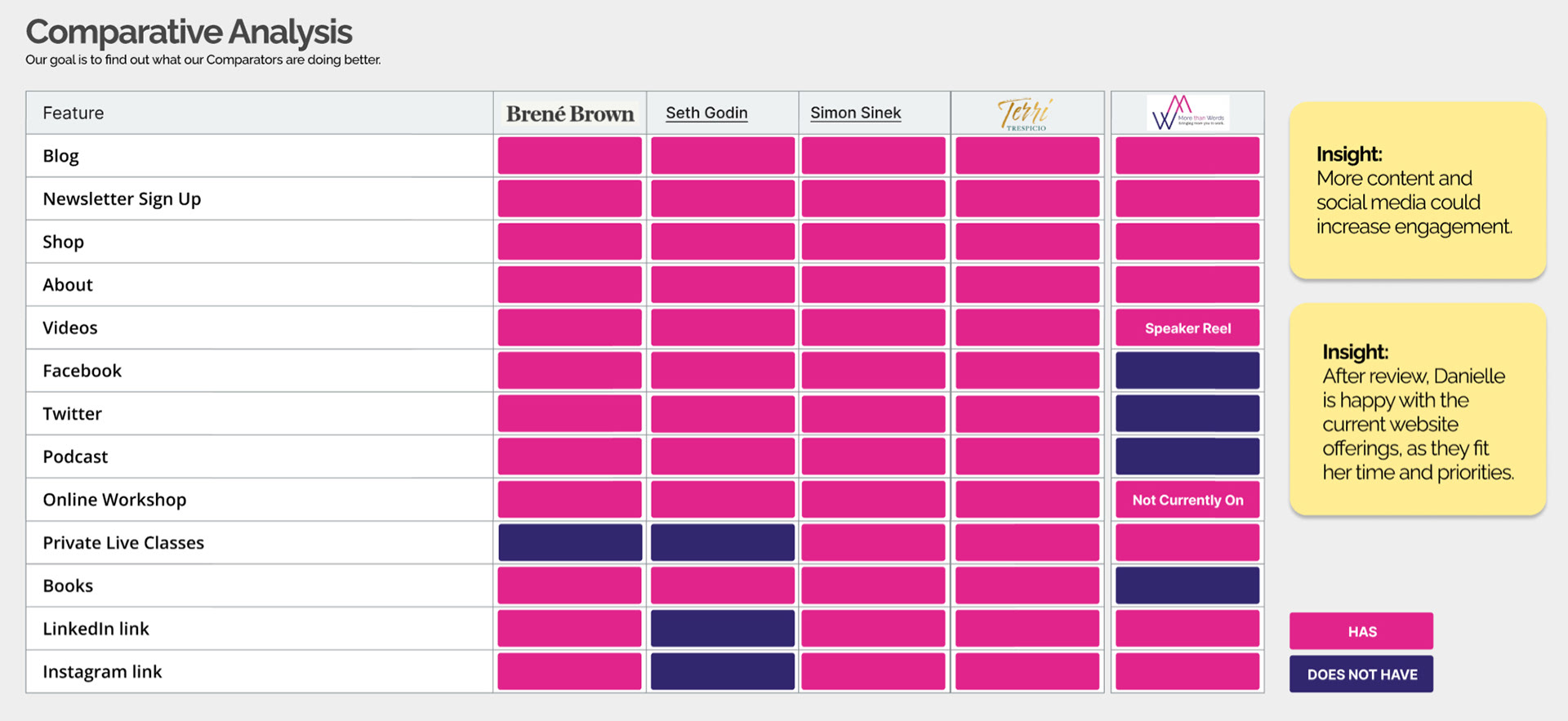The width and height of the screenshot is (1568, 721).
Task: Click Brené Brown's pink Blog cell
Action: 570,156
